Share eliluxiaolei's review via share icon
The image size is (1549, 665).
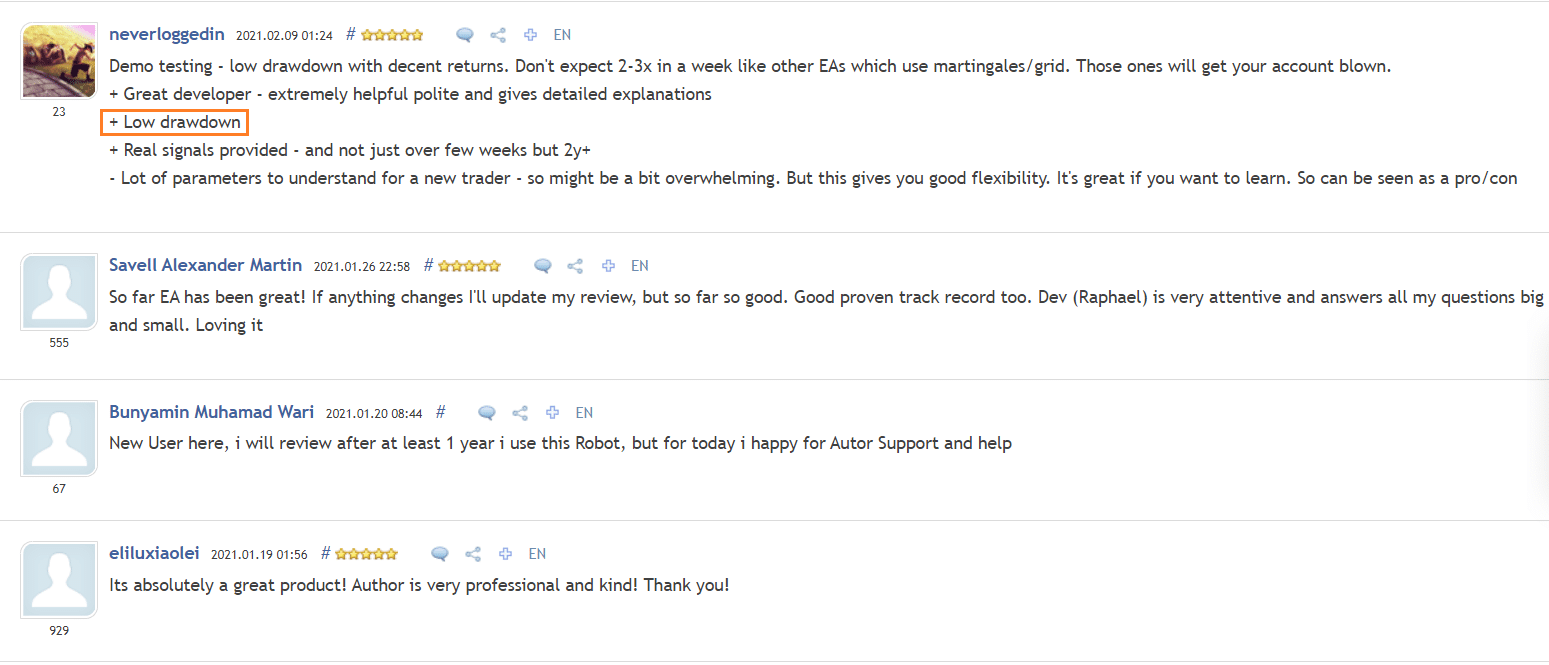click(x=473, y=554)
